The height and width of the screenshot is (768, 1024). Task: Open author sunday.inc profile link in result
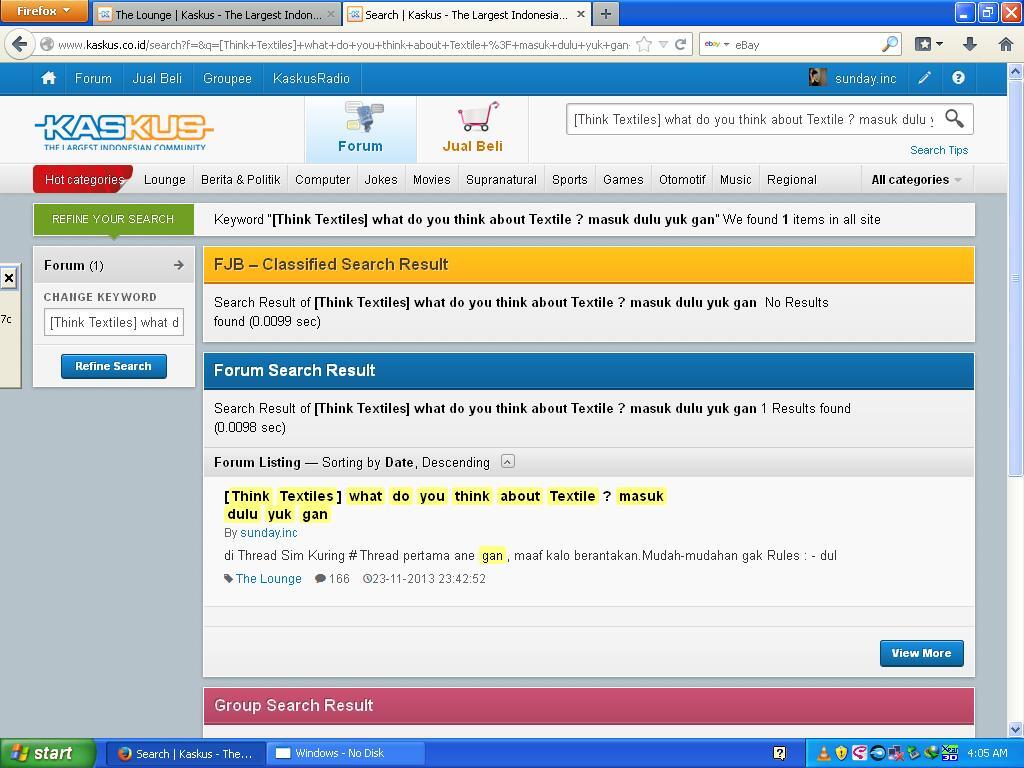268,533
